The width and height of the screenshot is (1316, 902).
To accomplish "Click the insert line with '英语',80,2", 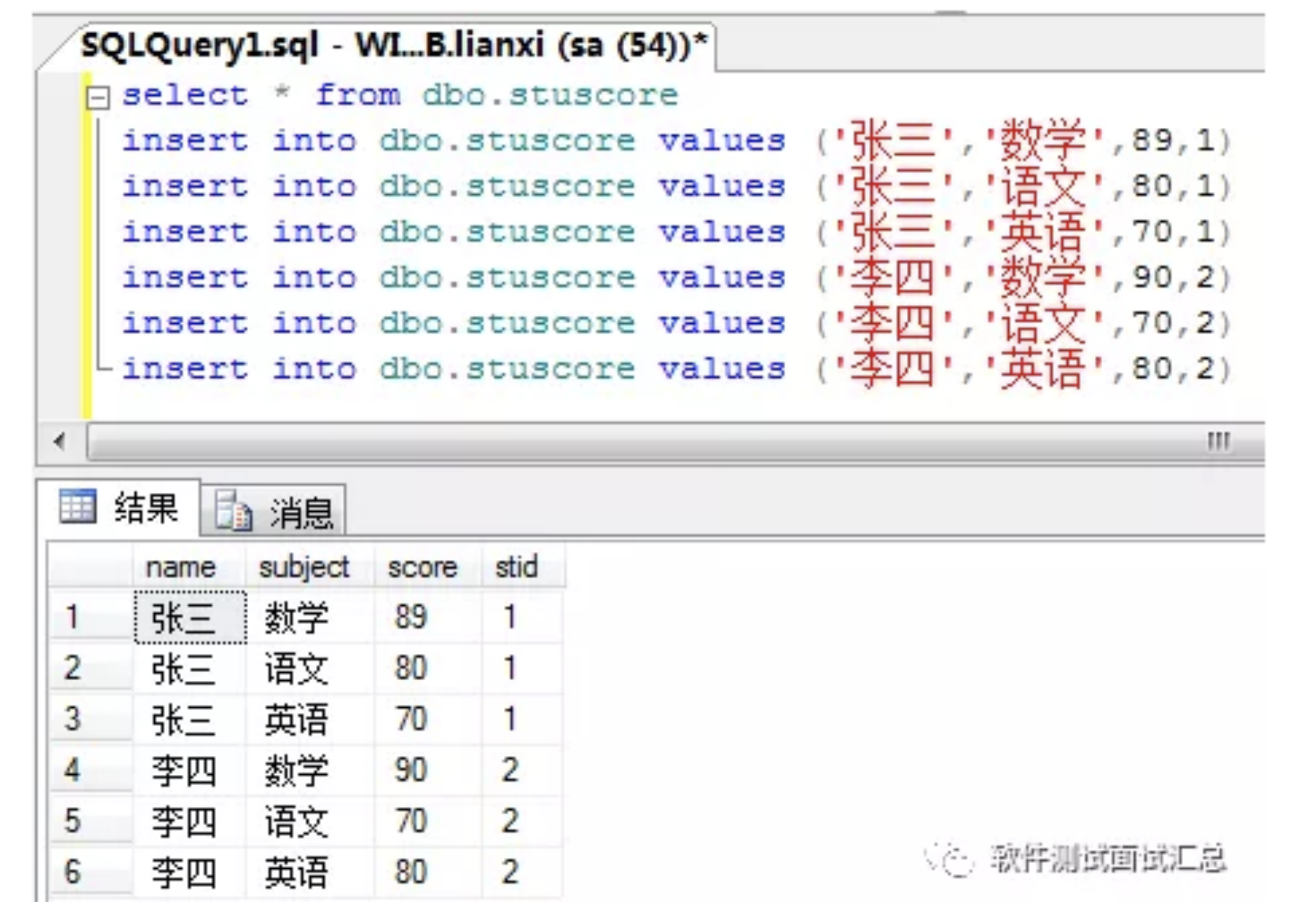I will 677,369.
